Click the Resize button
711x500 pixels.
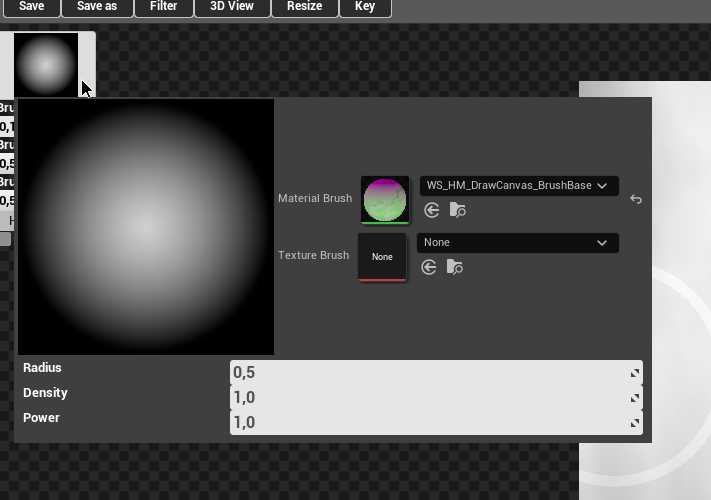tap(305, 7)
